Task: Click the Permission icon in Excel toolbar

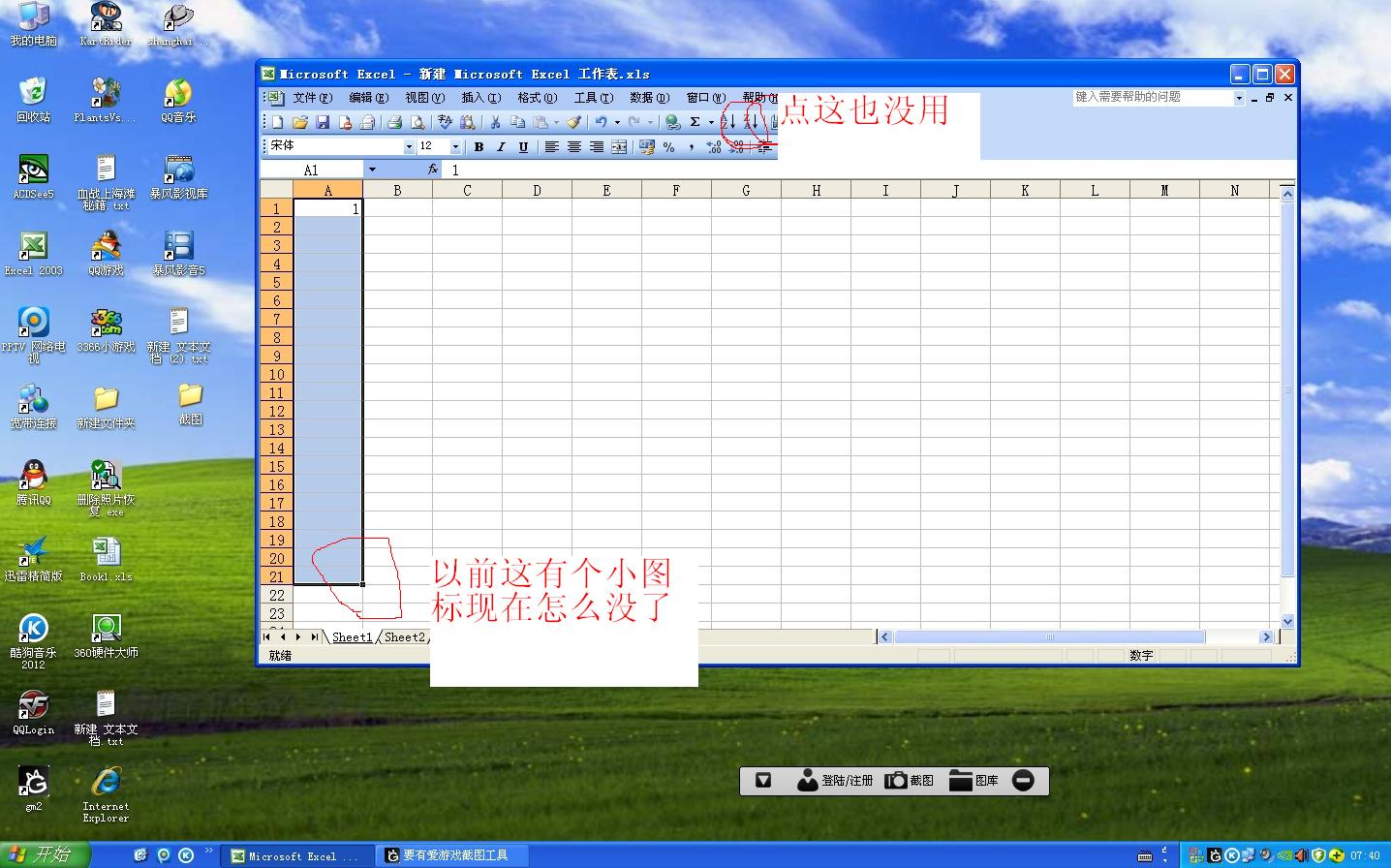Action: (x=345, y=122)
